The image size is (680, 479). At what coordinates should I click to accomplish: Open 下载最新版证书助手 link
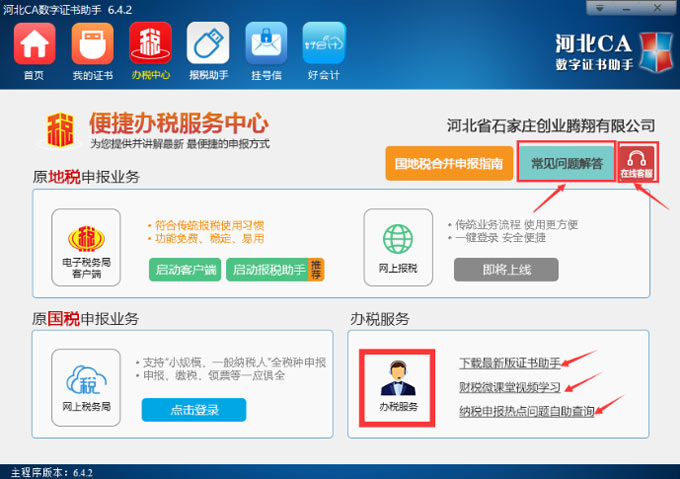click(510, 362)
